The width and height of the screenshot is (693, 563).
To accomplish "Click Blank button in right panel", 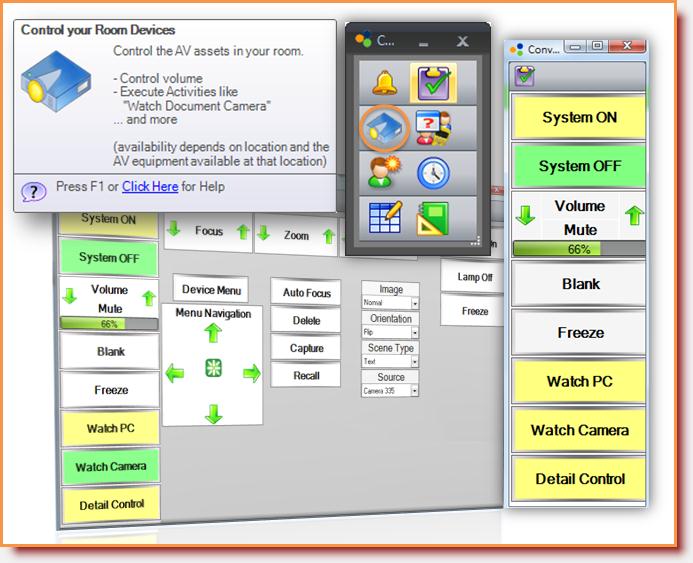I will tap(579, 284).
